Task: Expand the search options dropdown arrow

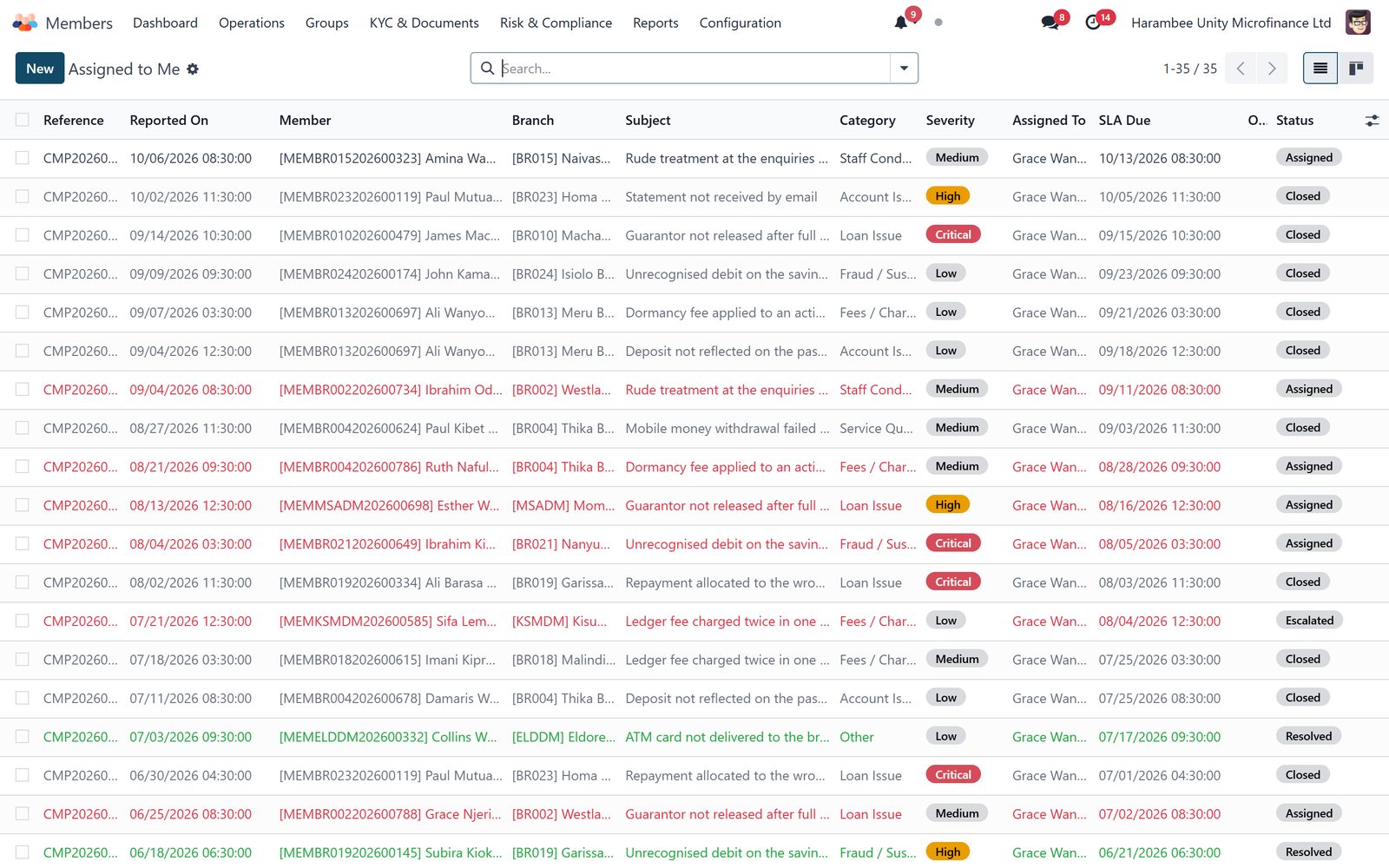Action: pyautogui.click(x=904, y=69)
